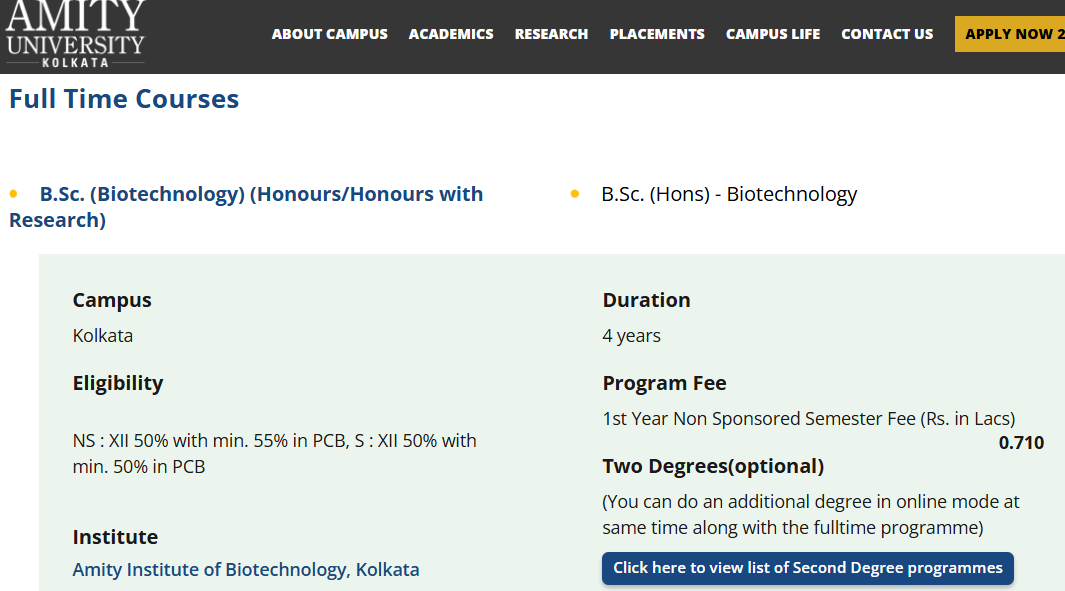Click the Eligibility heading

point(118,383)
